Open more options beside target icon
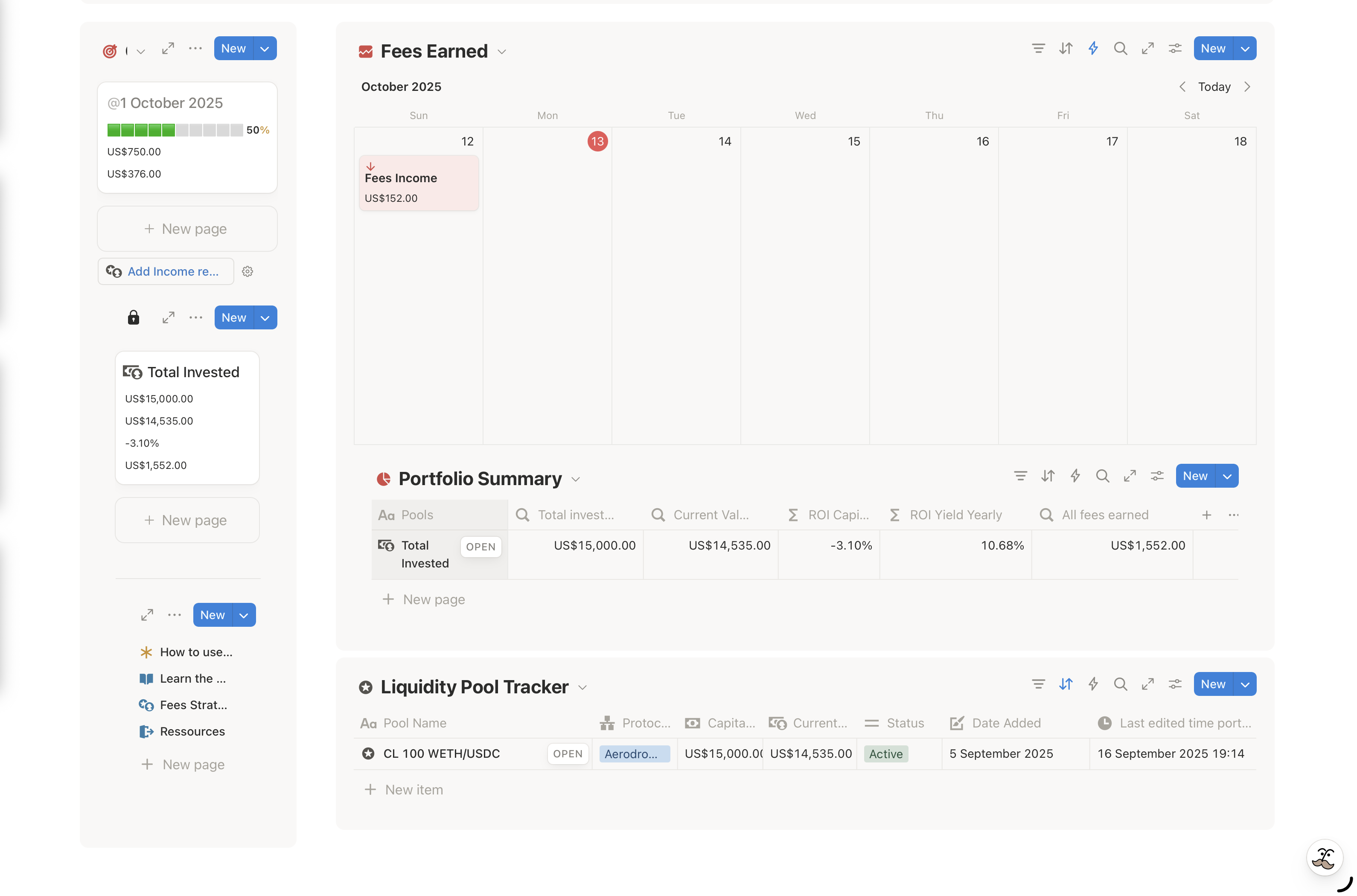 coord(195,49)
